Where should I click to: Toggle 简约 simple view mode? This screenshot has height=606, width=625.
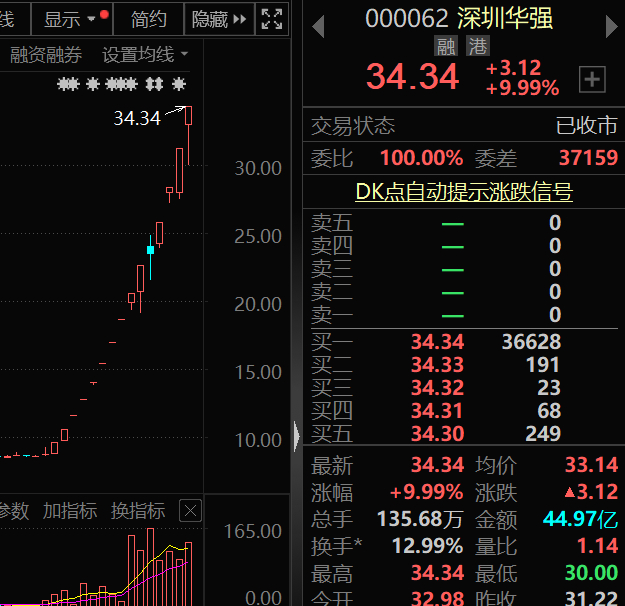coord(148,19)
